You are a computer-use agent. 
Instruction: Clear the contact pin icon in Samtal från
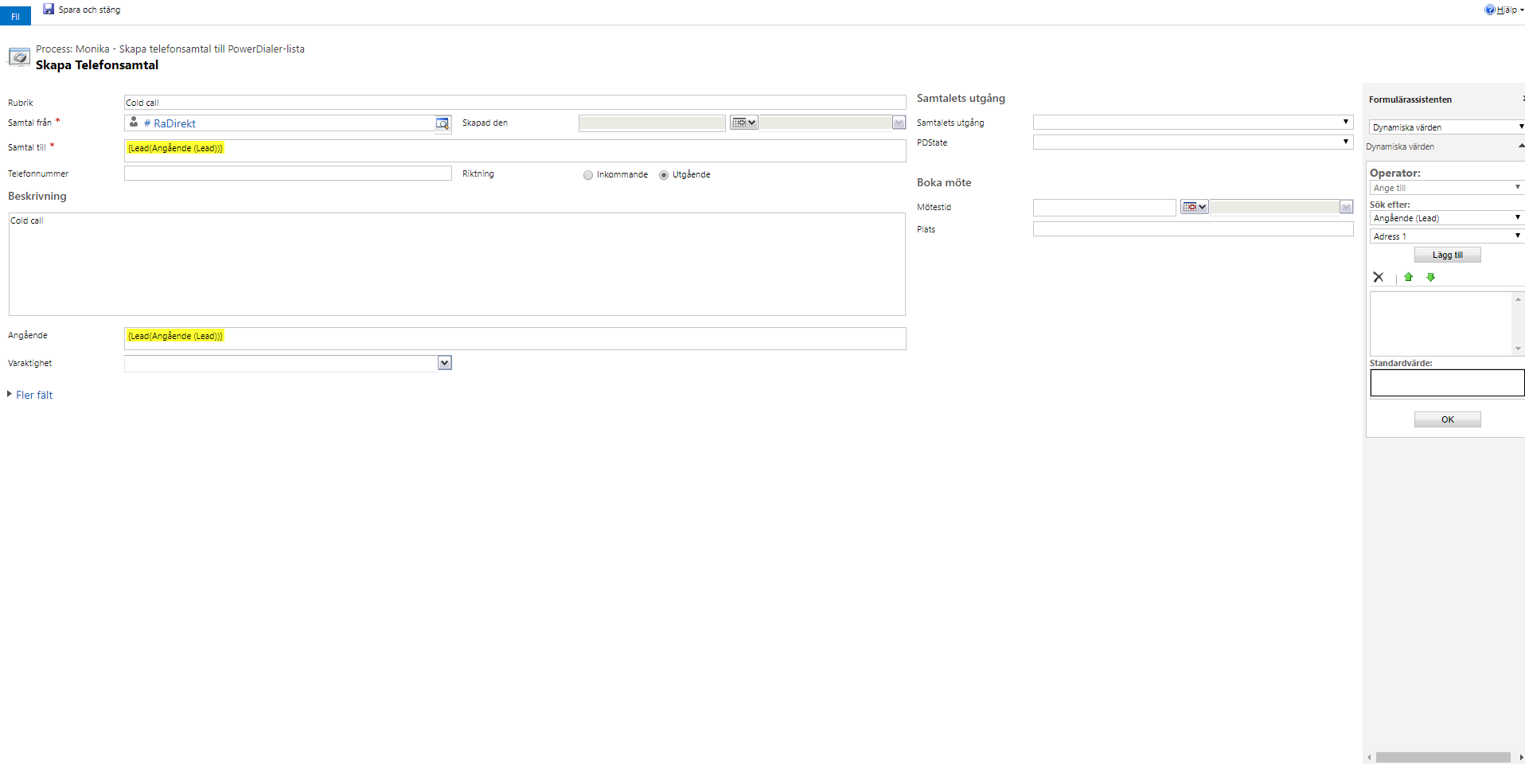click(x=133, y=123)
